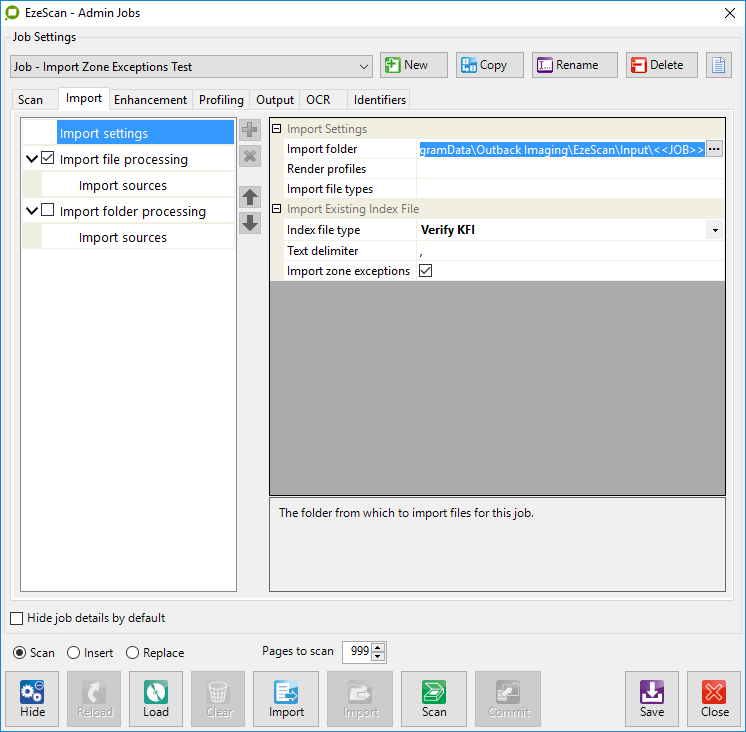
Task: Start scanning with the Scan button
Action: [434, 698]
